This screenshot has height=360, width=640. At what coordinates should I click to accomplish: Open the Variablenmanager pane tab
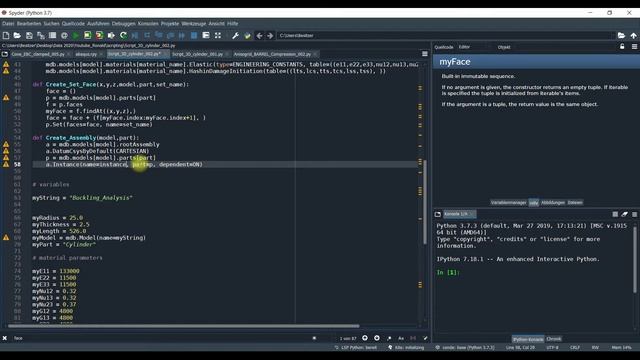[x=509, y=202]
